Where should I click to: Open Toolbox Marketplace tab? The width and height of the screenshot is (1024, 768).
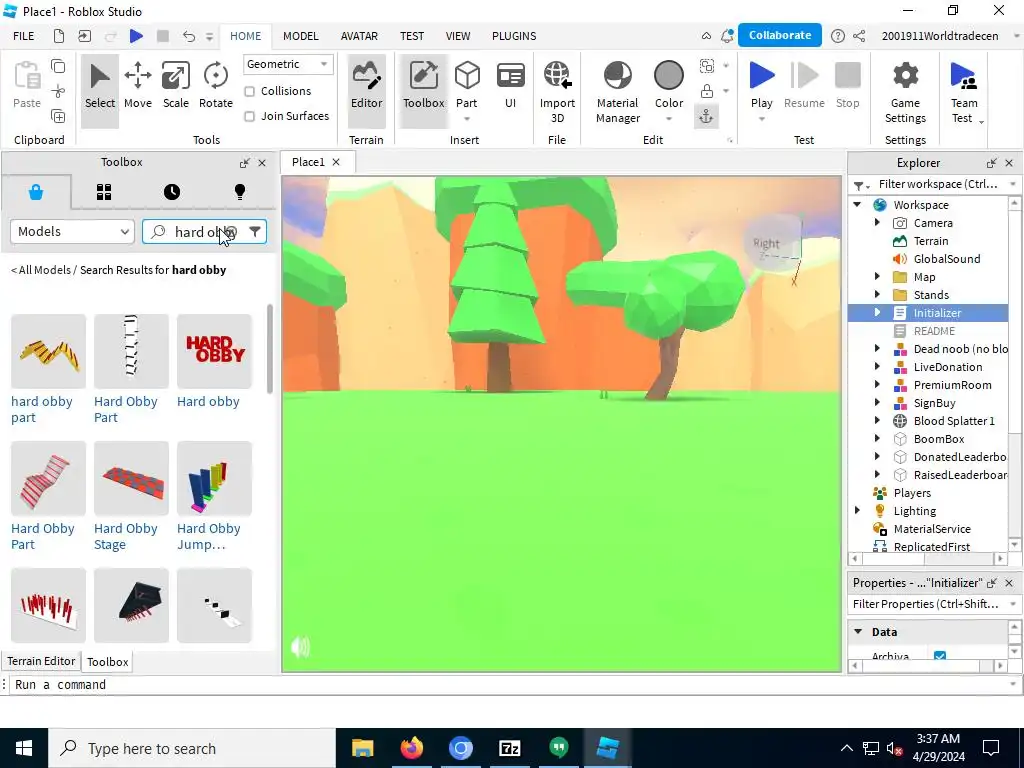[36, 192]
